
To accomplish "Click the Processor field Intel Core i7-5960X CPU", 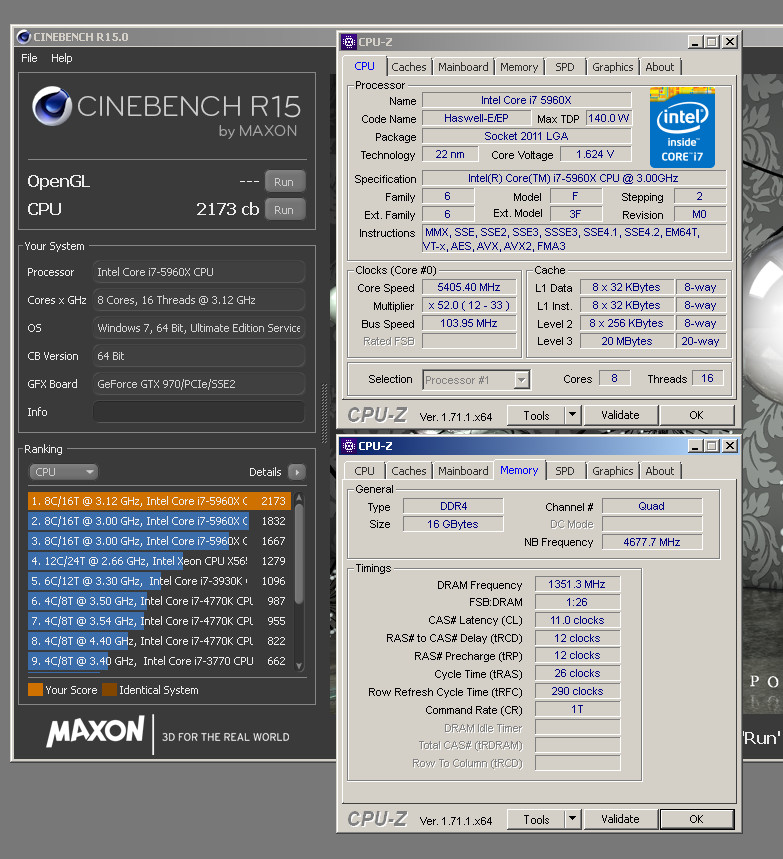I will 198,272.
